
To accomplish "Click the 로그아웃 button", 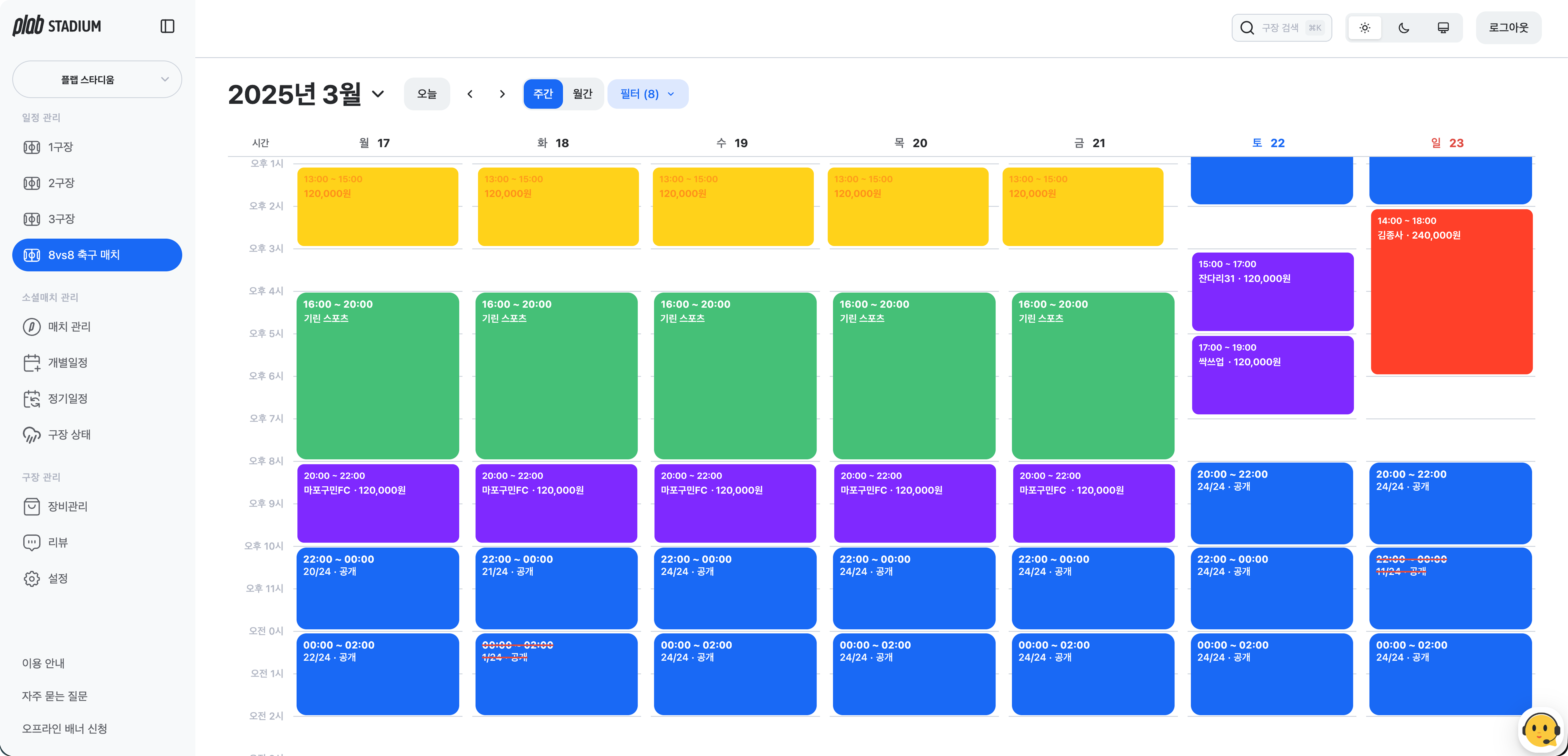I will [x=1508, y=28].
